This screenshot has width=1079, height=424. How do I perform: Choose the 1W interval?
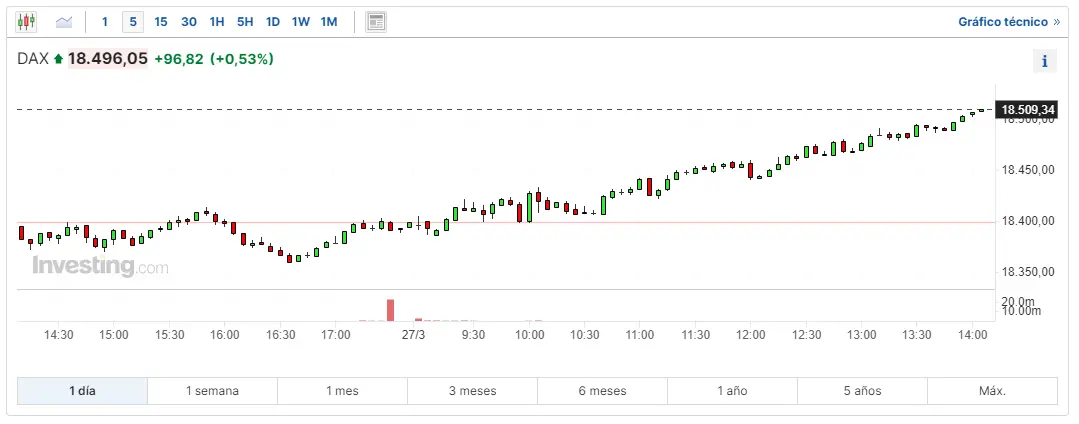tap(300, 21)
